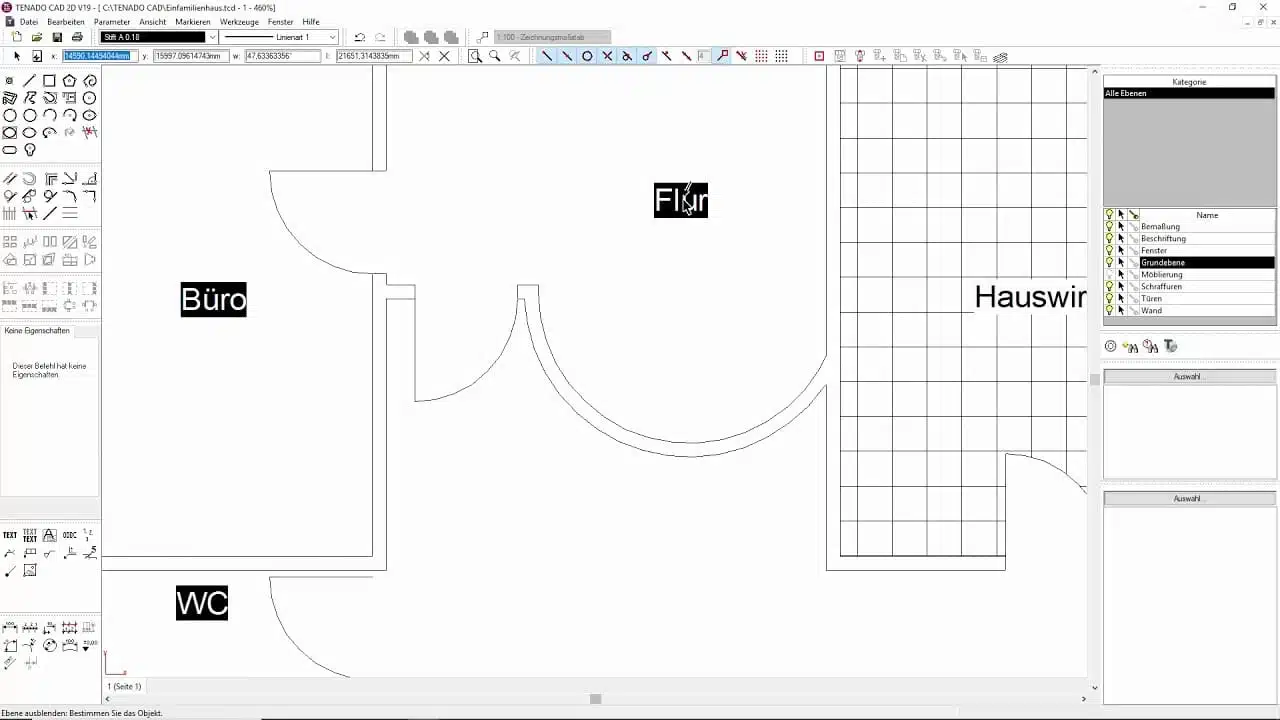1280x720 pixels.
Task: Undo the last action
Action: (x=359, y=37)
